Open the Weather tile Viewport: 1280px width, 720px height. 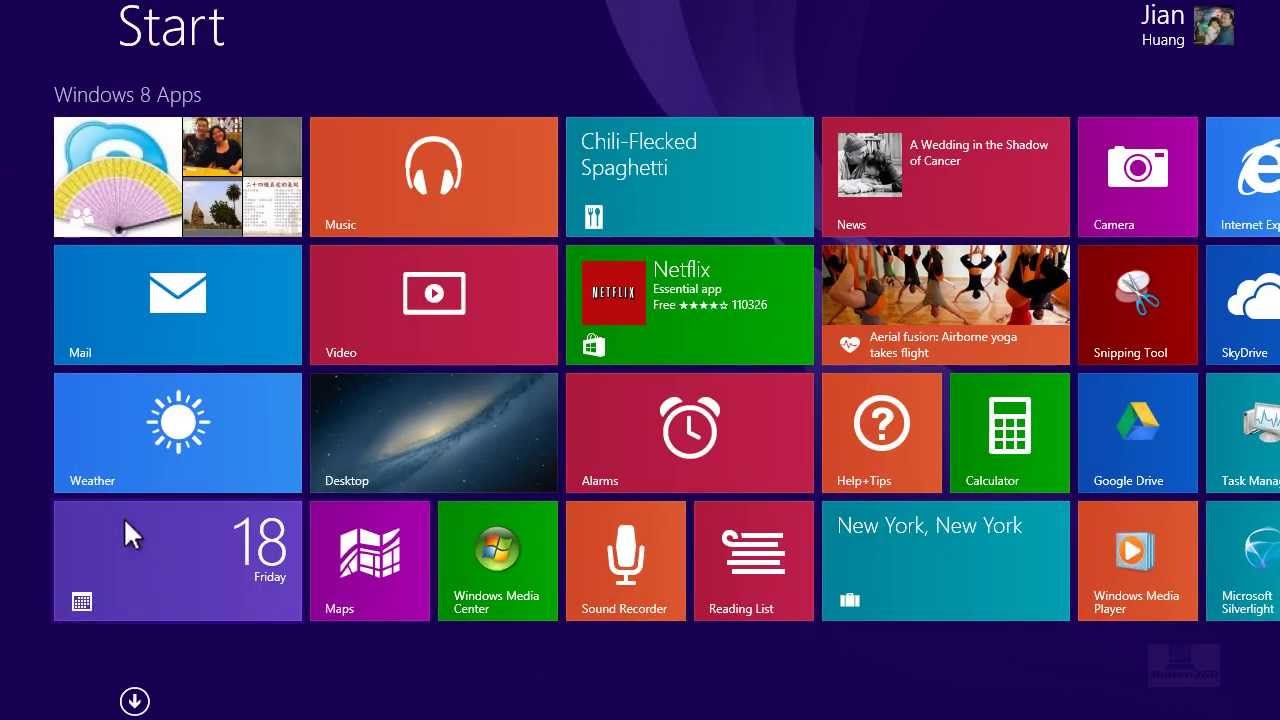pos(178,433)
